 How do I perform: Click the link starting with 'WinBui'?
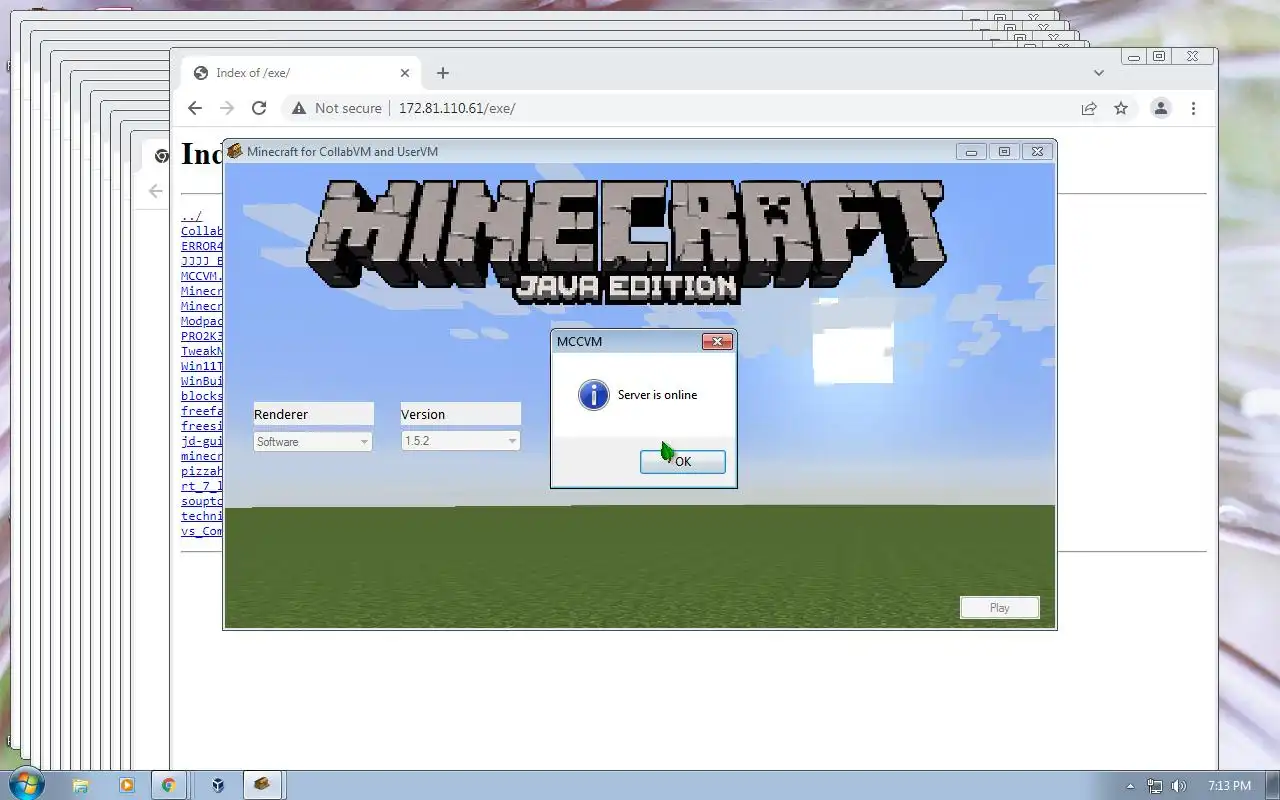(202, 381)
